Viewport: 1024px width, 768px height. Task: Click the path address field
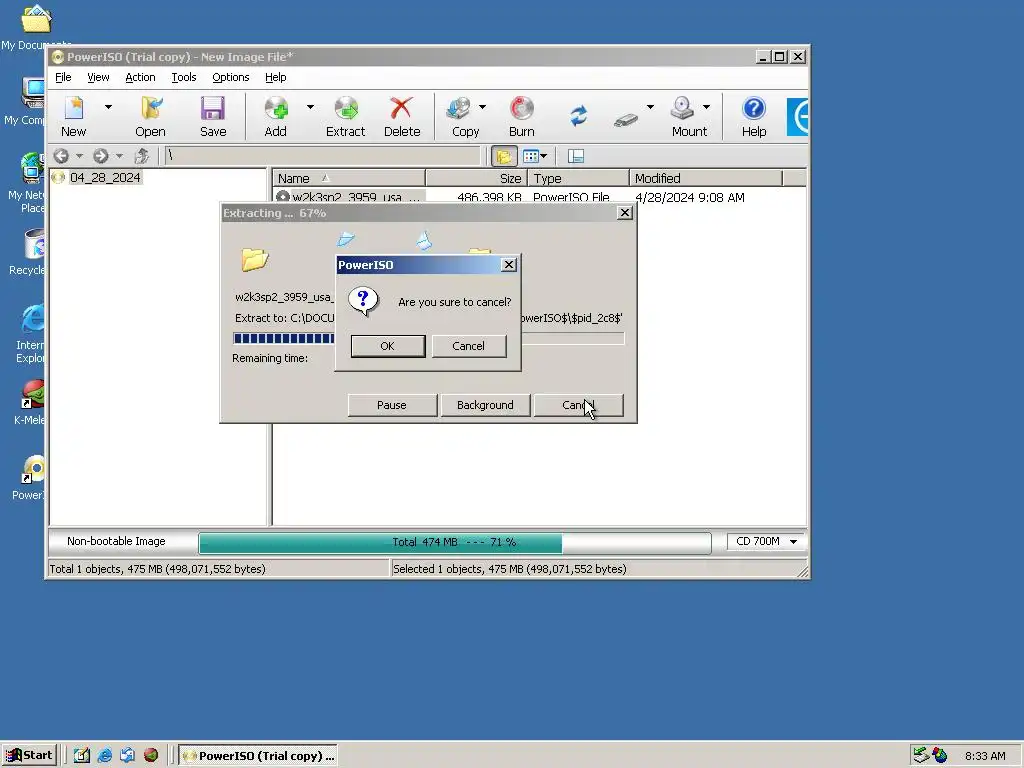pos(323,155)
